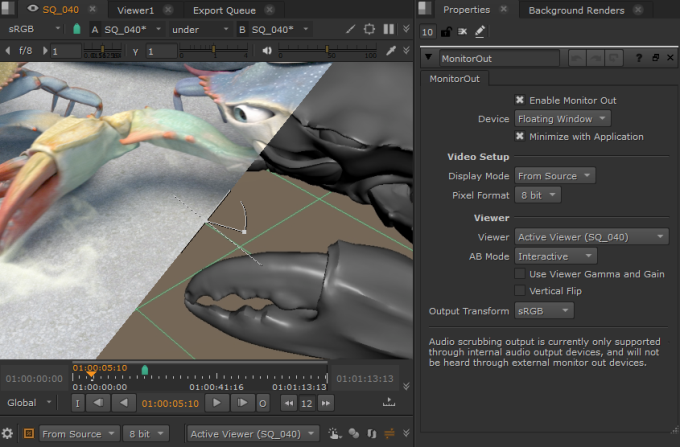
Task: Click the region of interest icon
Action: coord(369,28)
